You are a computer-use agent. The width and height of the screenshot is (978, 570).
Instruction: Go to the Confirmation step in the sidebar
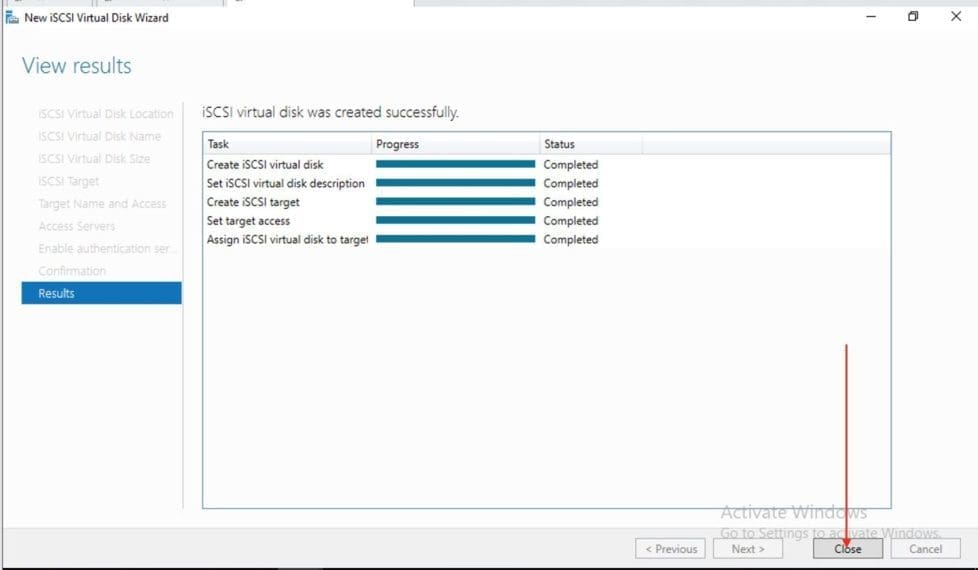tap(72, 271)
